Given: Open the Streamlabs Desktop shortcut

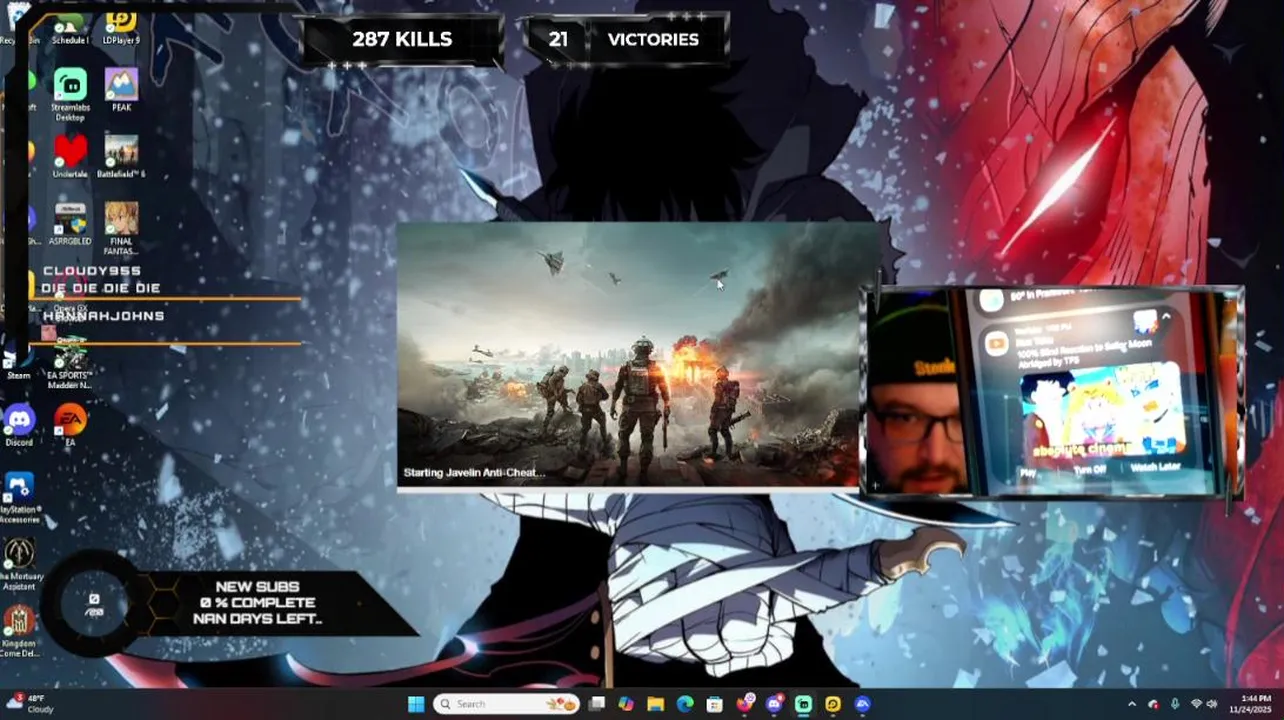Looking at the screenshot, I should (x=70, y=95).
